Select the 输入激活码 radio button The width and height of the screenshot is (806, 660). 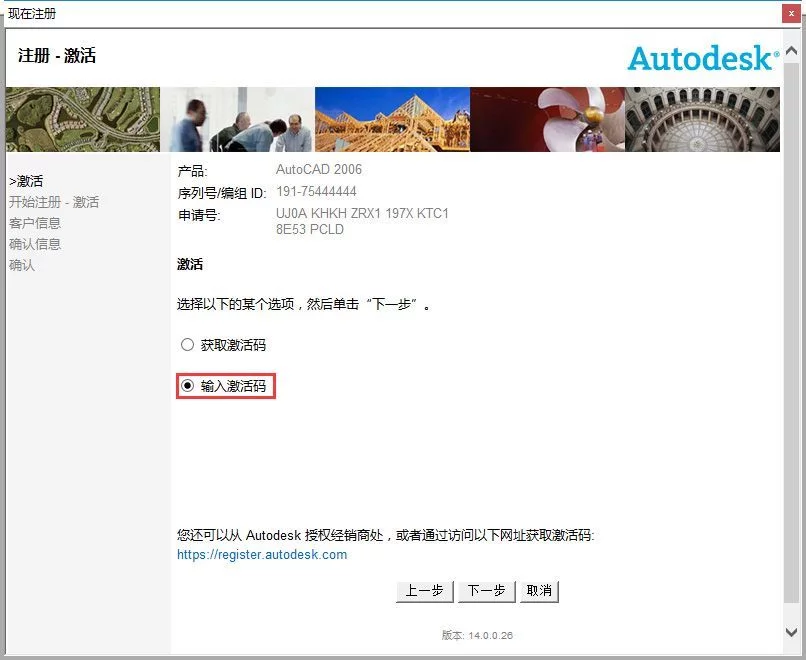[x=187, y=386]
